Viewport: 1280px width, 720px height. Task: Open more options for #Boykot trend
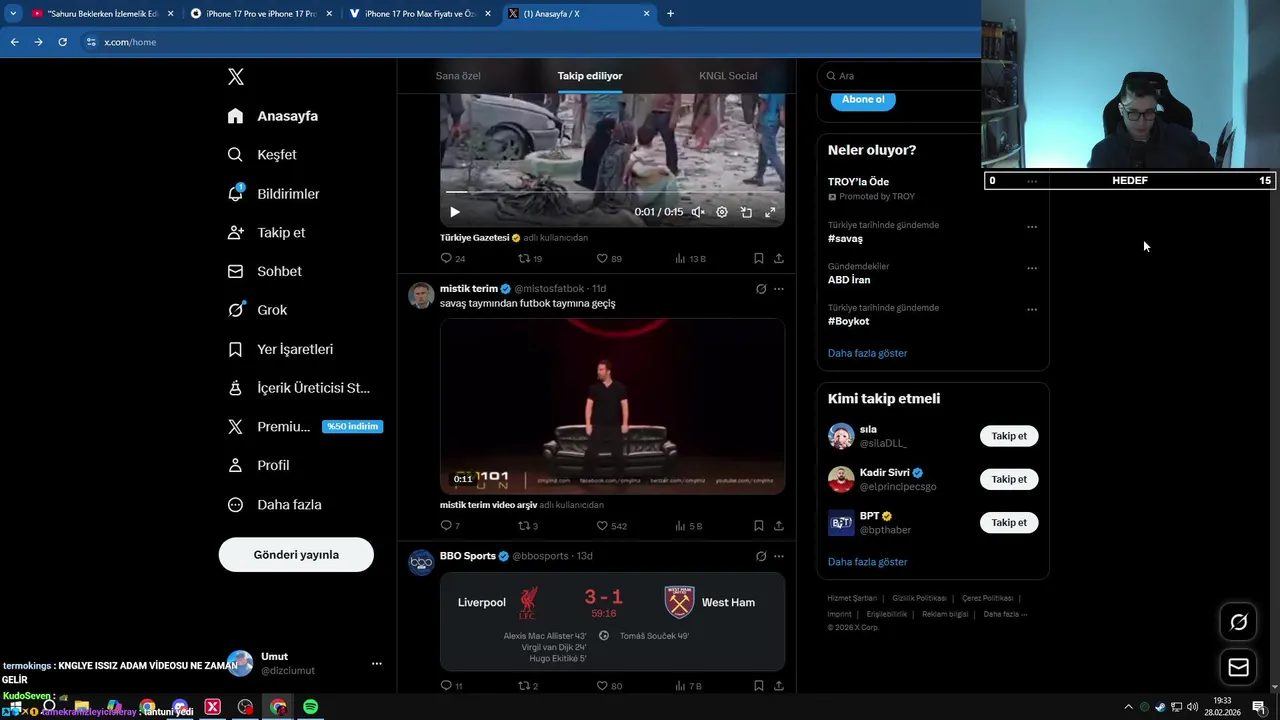tap(1032, 310)
